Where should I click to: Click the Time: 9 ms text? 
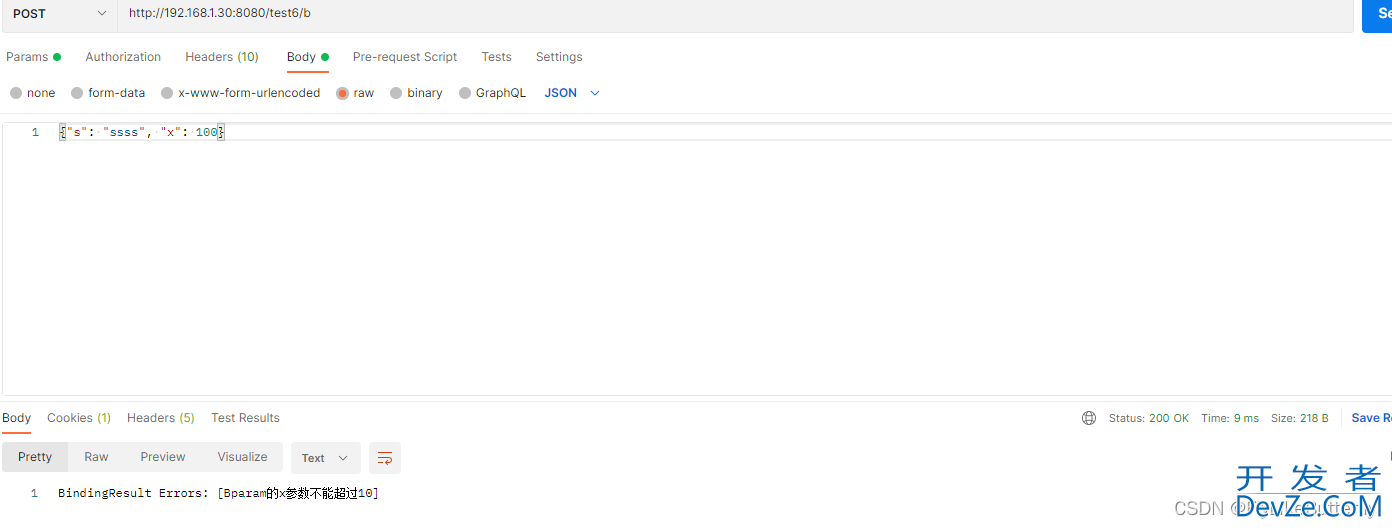pos(1230,418)
